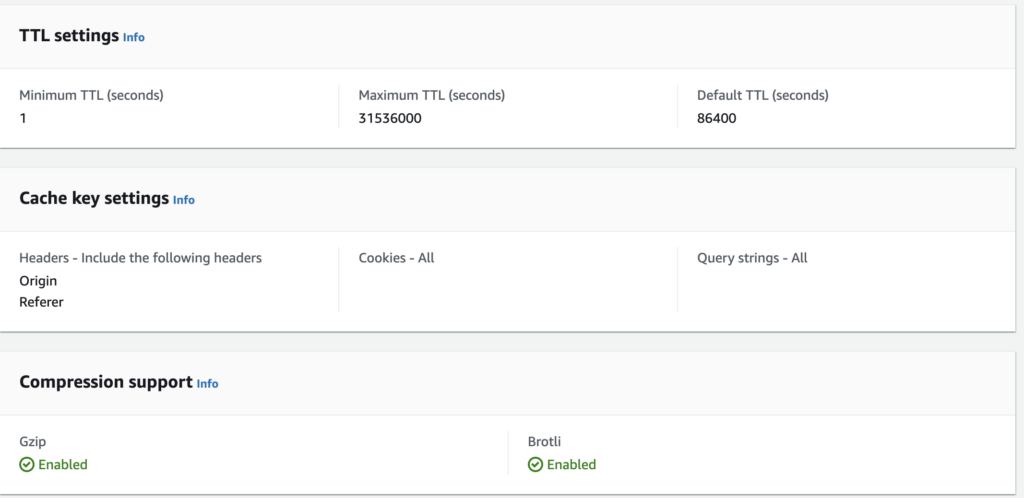
Task: Click the Cache key settings heading
Action: (x=94, y=198)
